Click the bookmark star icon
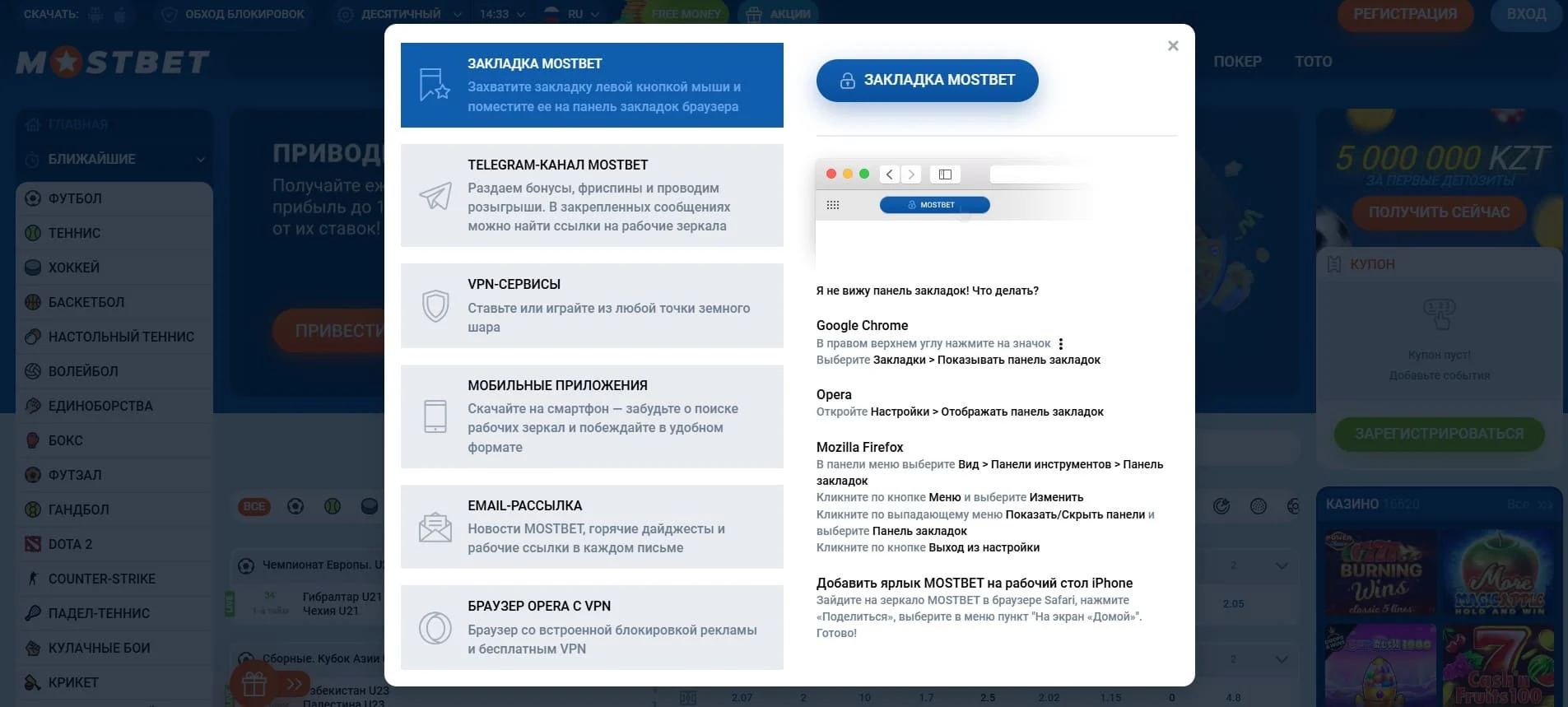The height and width of the screenshot is (707, 1568). (435, 85)
